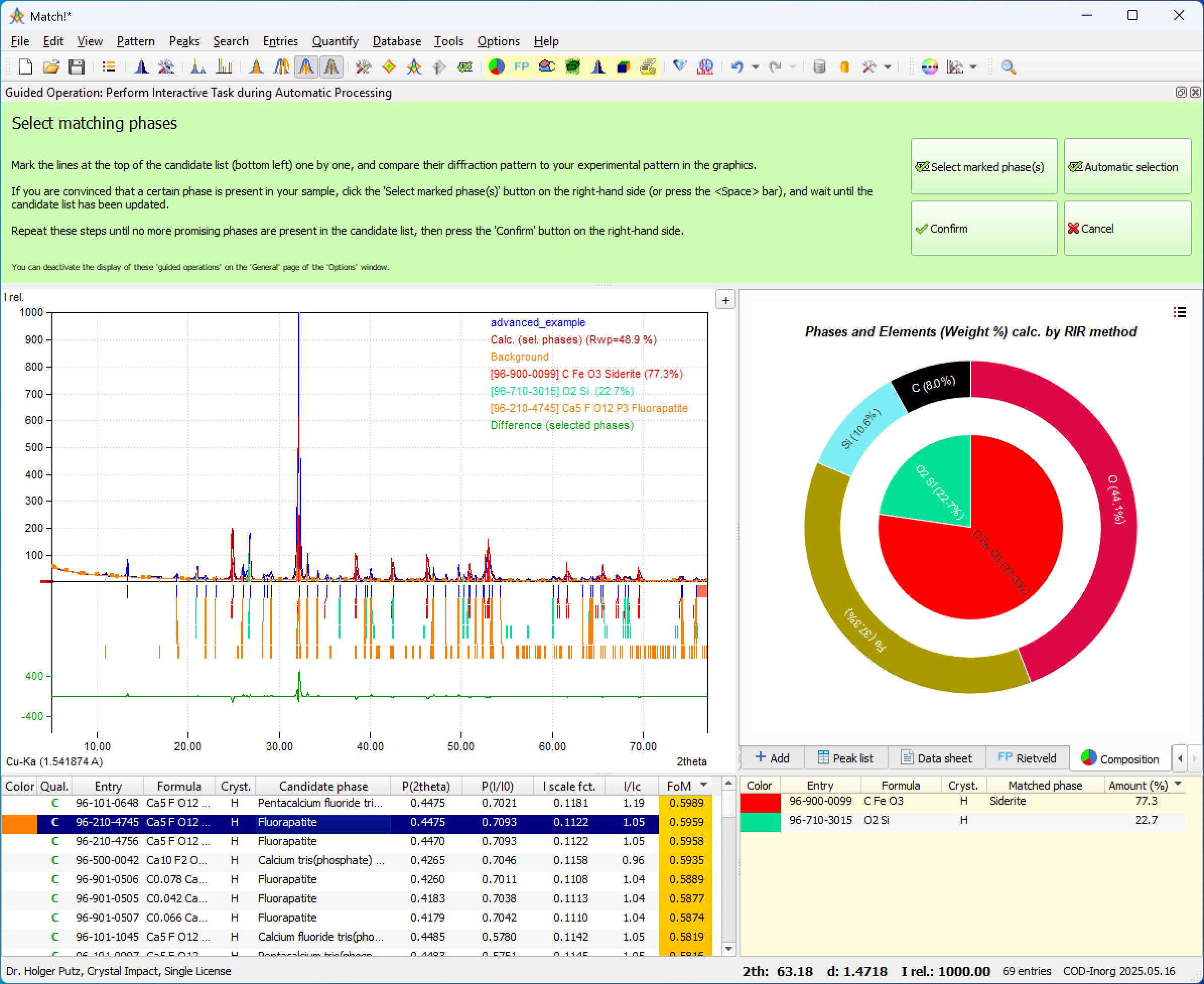The width and height of the screenshot is (1204, 984).
Task: Open the undo history dropdown arrow
Action: [x=756, y=67]
